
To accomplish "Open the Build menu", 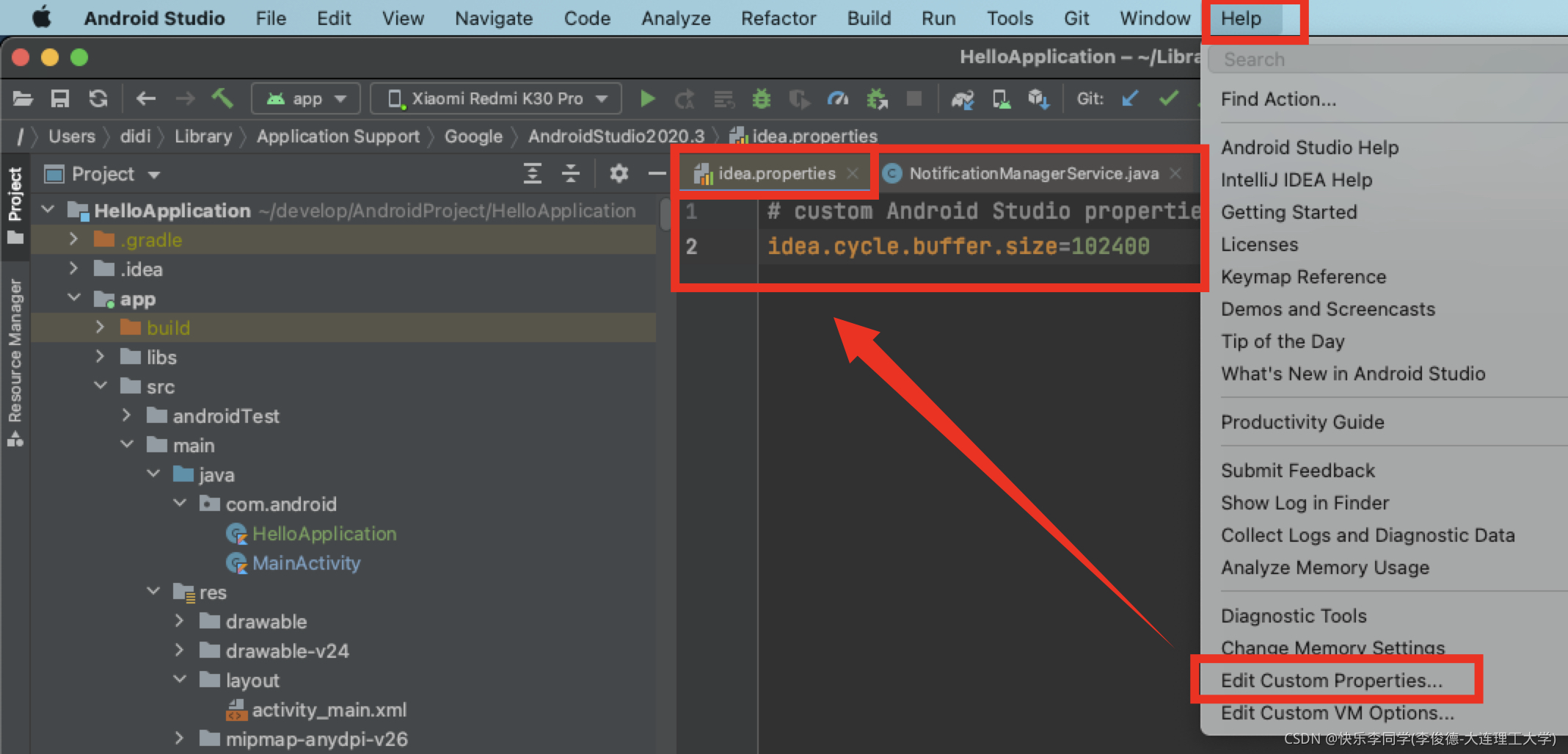I will click(868, 18).
